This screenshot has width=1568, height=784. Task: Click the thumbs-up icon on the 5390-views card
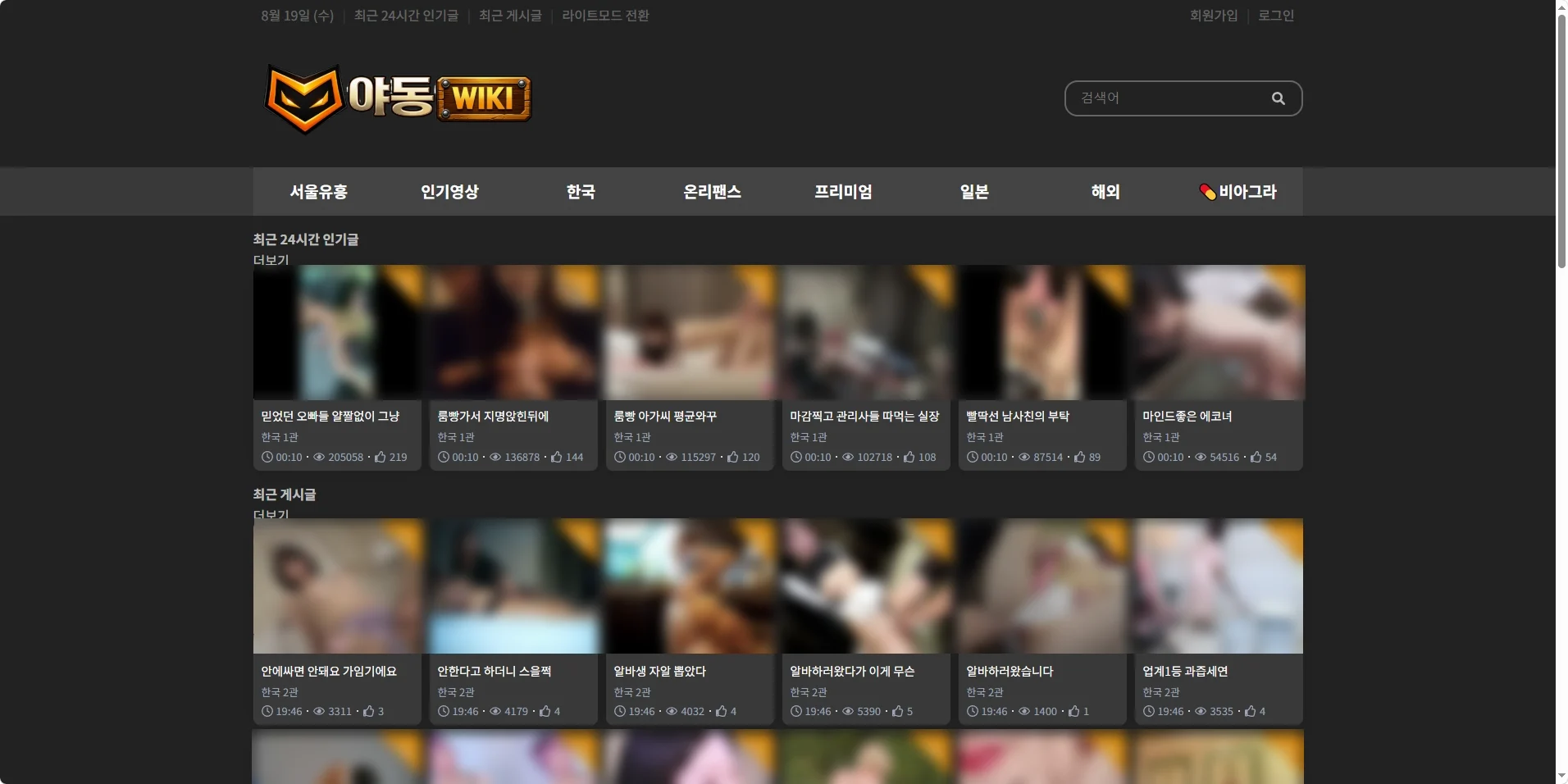click(x=898, y=711)
